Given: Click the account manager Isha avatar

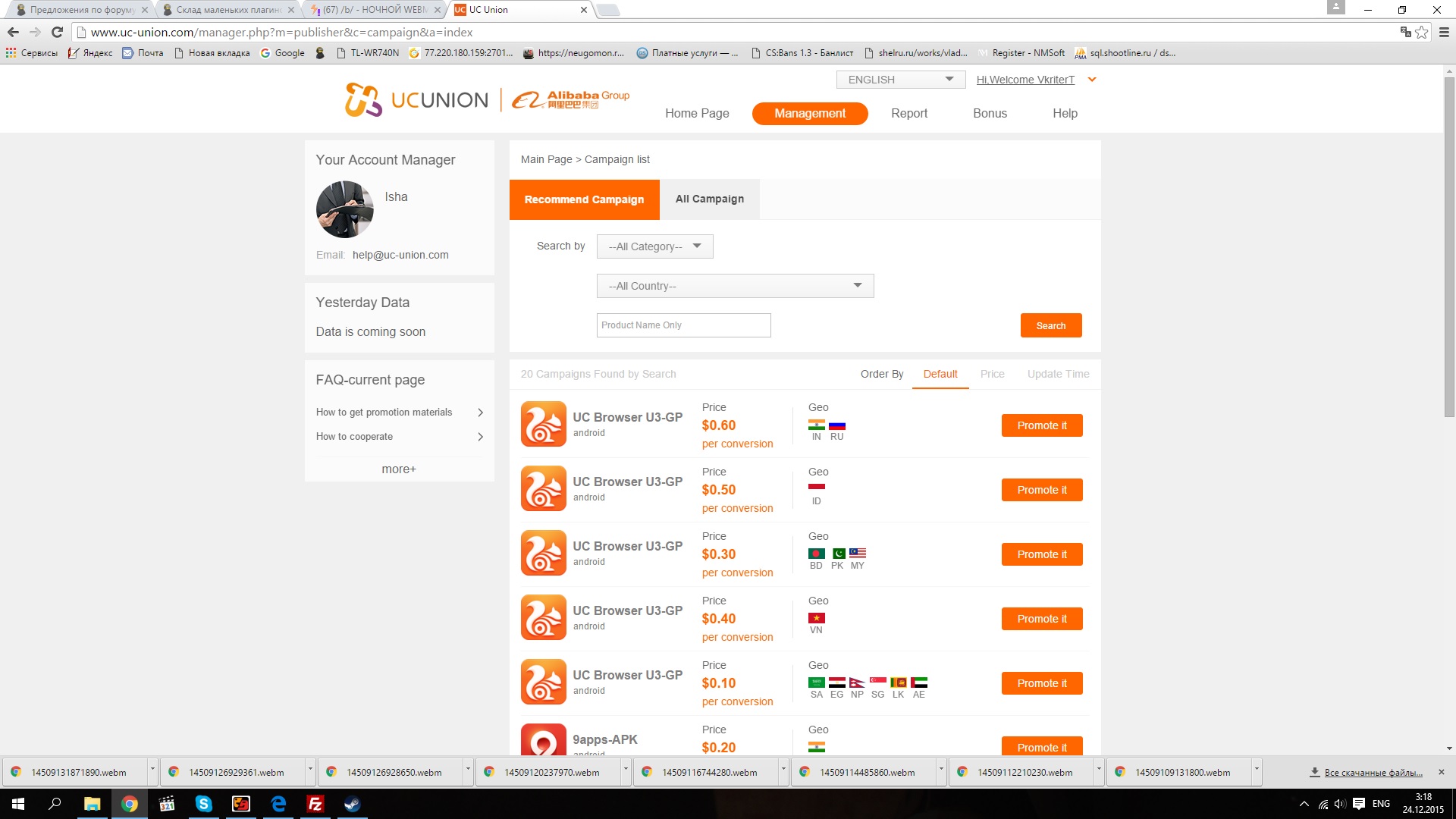Looking at the screenshot, I should [345, 209].
